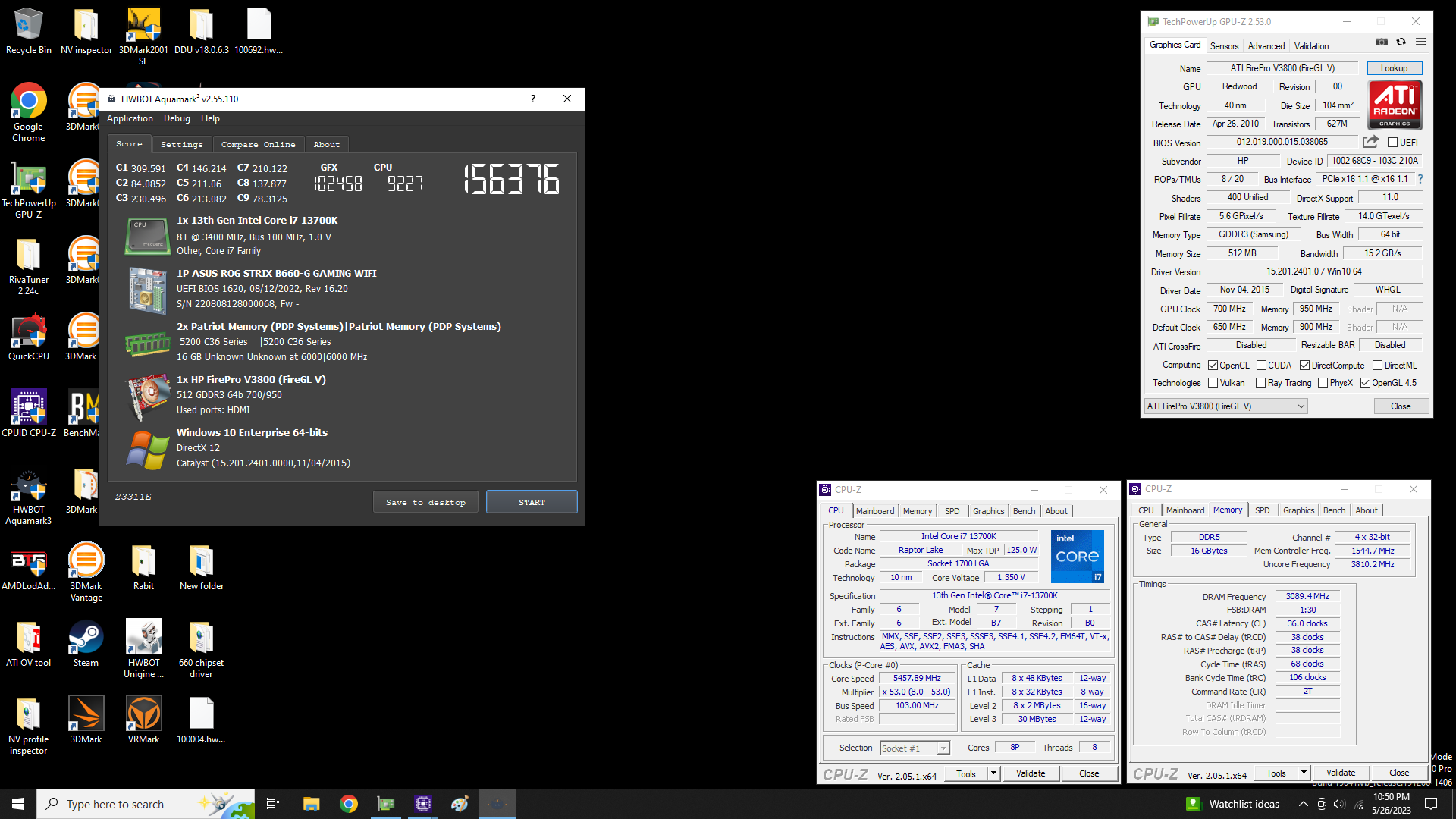This screenshot has height=819, width=1456.
Task: Expand GPU selector dropdown in GPU-Z
Action: 1301,406
